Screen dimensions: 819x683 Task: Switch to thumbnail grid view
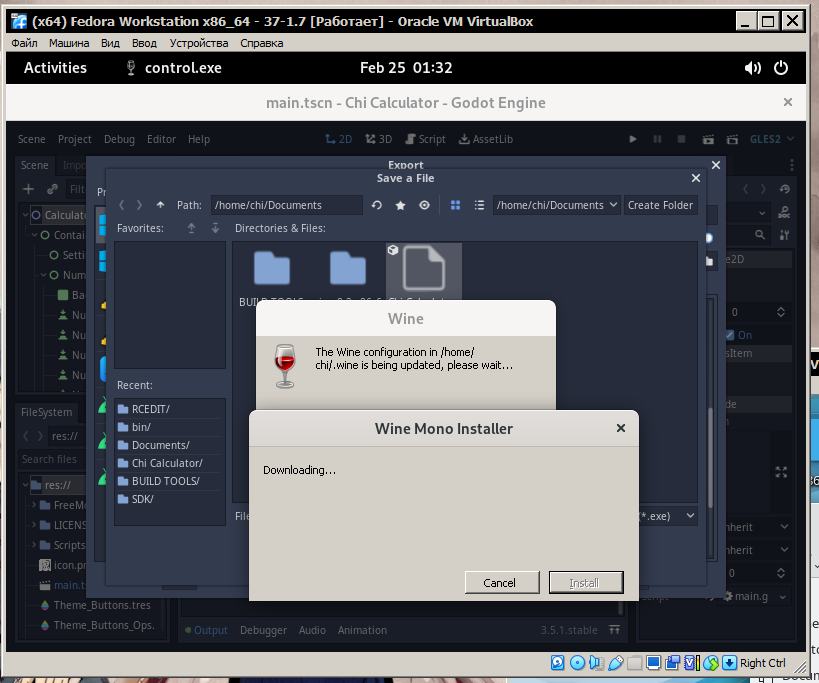455,205
